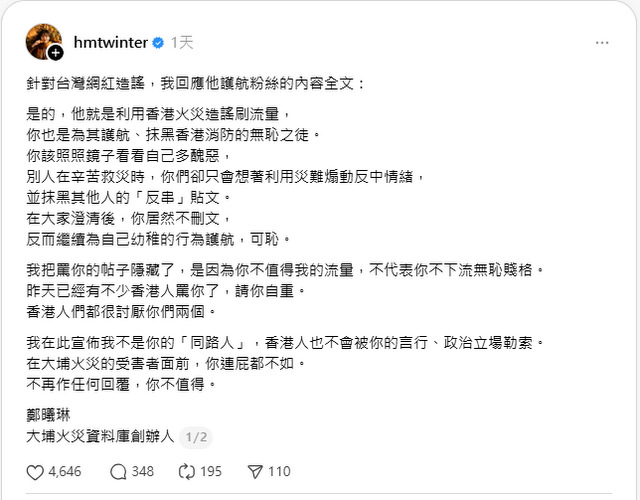Click the 1天 post timestamp

pos(182,43)
